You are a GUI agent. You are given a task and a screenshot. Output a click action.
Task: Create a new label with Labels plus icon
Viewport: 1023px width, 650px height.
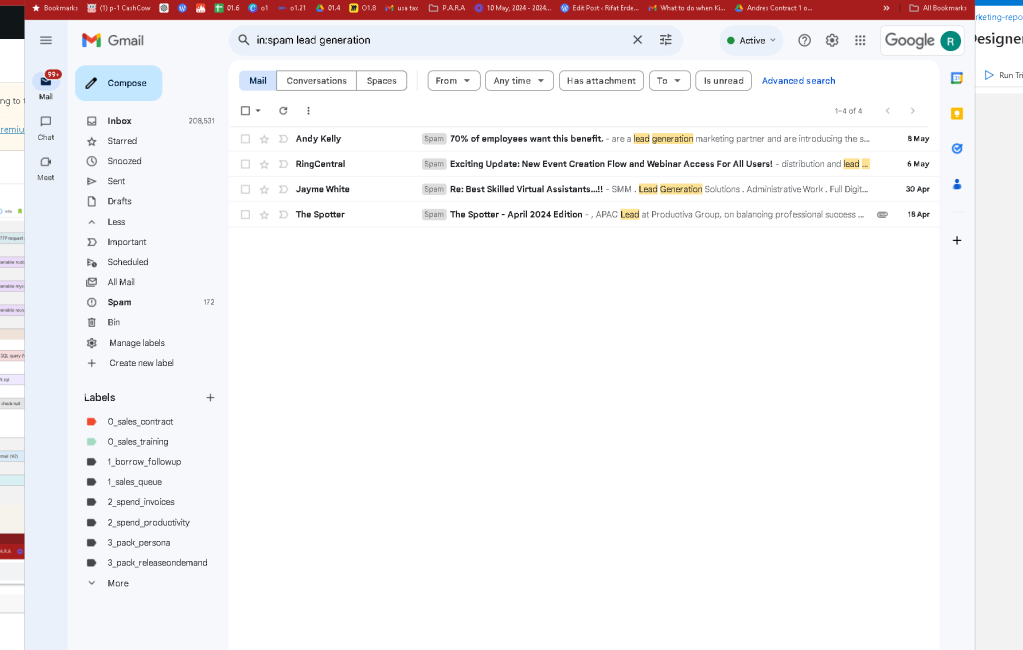(x=210, y=397)
